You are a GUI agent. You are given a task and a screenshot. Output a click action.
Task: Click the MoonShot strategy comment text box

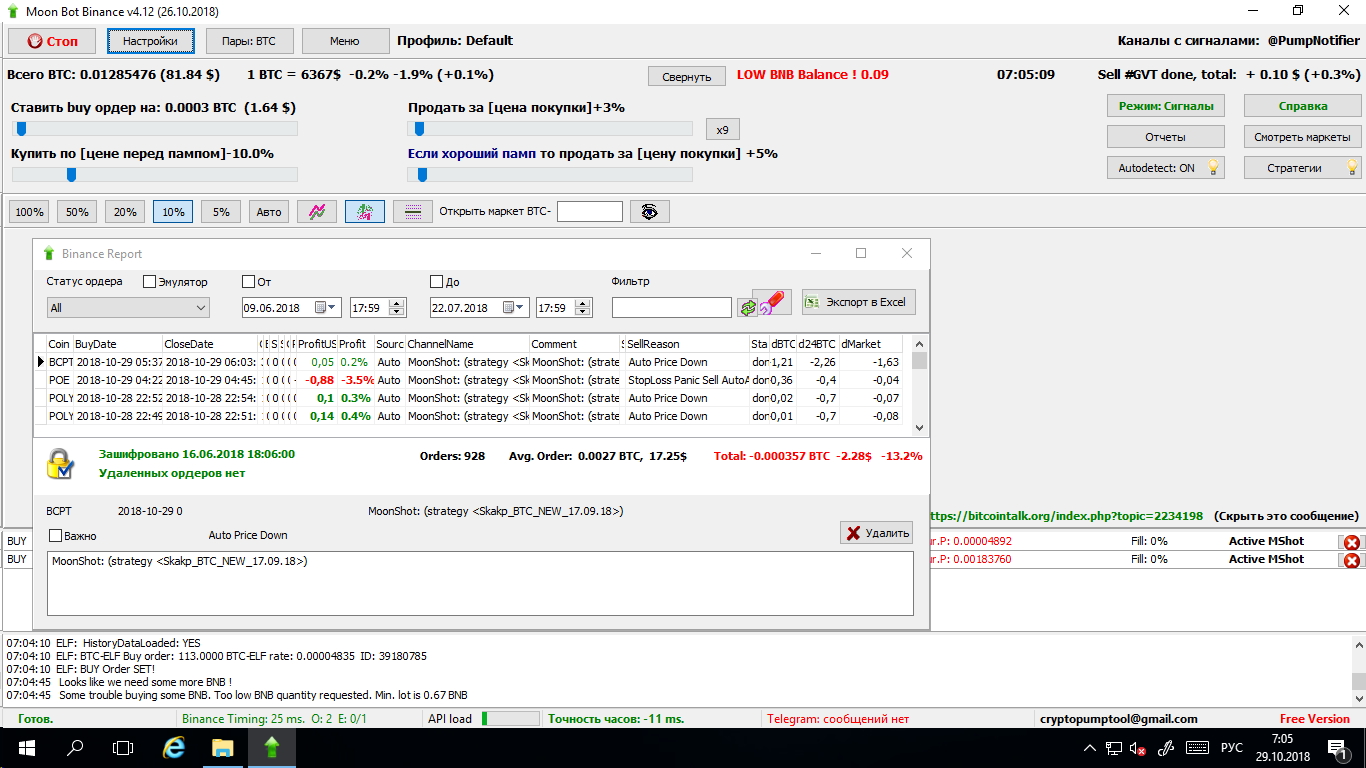480,583
